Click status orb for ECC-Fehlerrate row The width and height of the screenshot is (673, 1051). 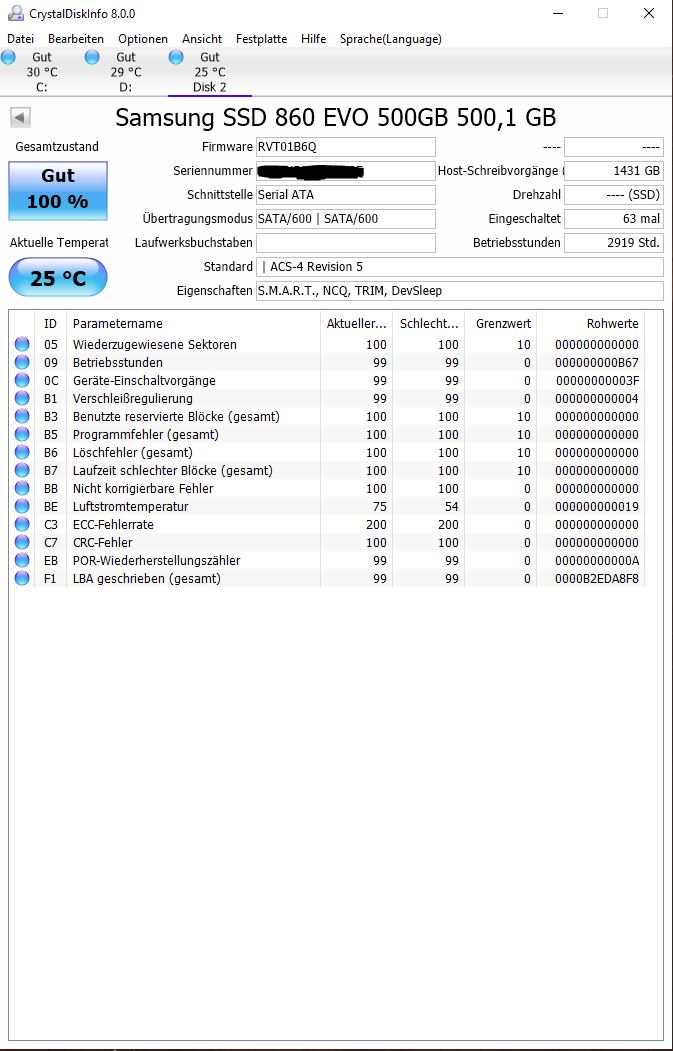pos(22,524)
